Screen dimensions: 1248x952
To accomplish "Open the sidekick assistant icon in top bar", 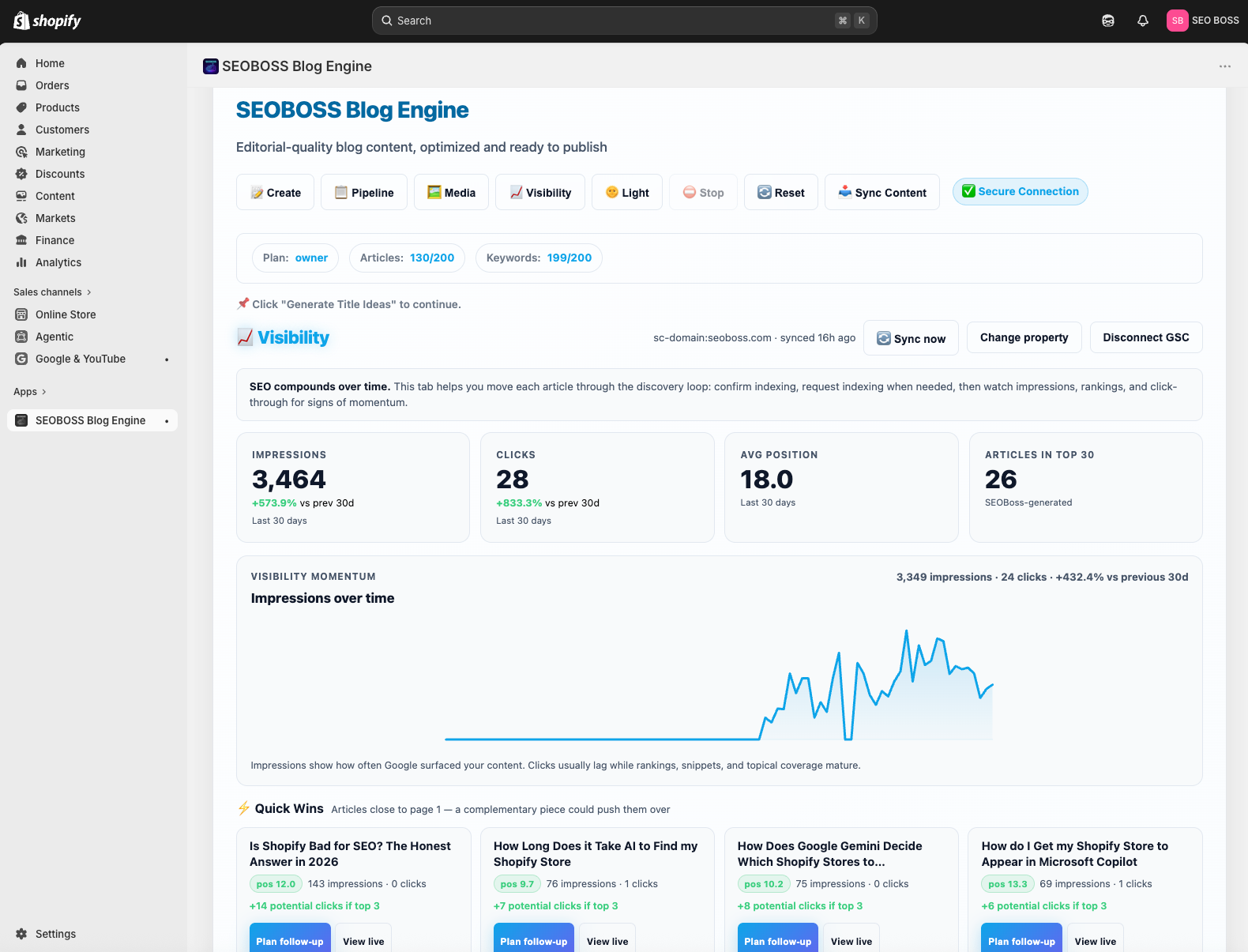I will point(1108,21).
